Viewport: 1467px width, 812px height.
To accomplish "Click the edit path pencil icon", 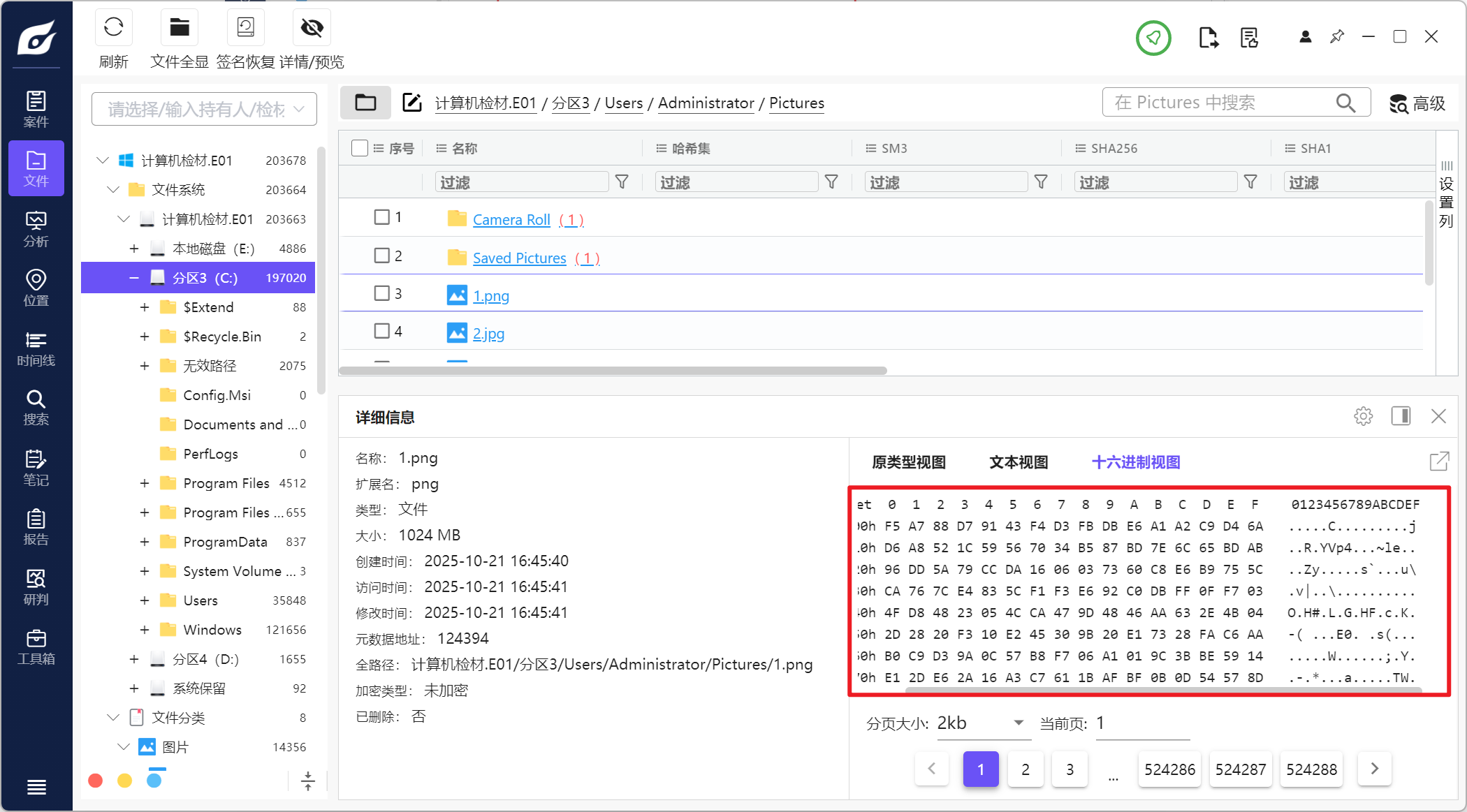I will click(412, 103).
